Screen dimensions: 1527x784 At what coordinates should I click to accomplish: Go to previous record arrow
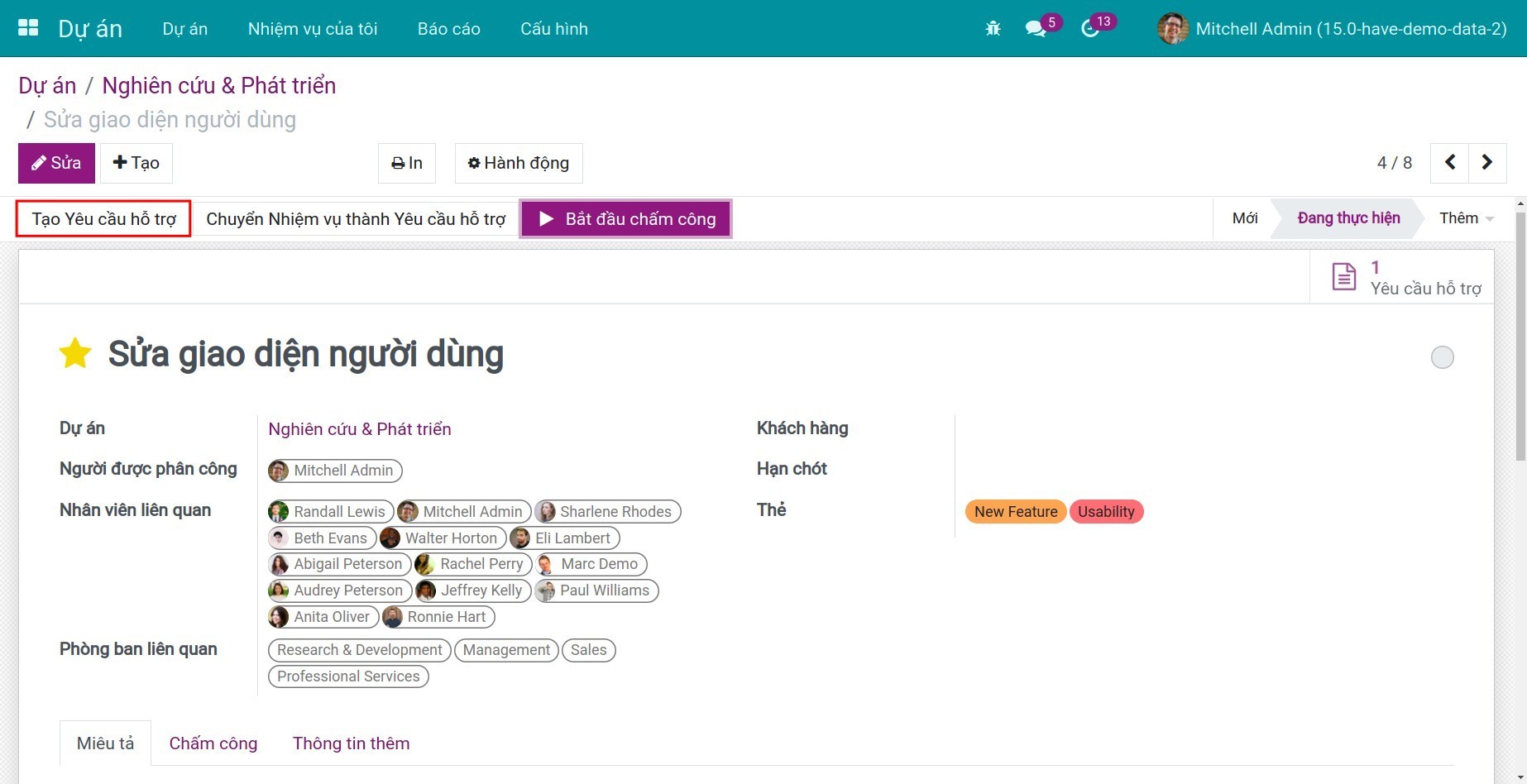1450,163
